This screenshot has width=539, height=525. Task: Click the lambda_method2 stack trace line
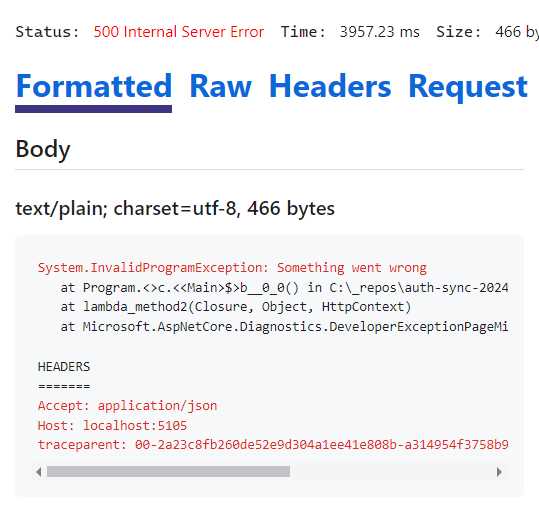(235, 307)
